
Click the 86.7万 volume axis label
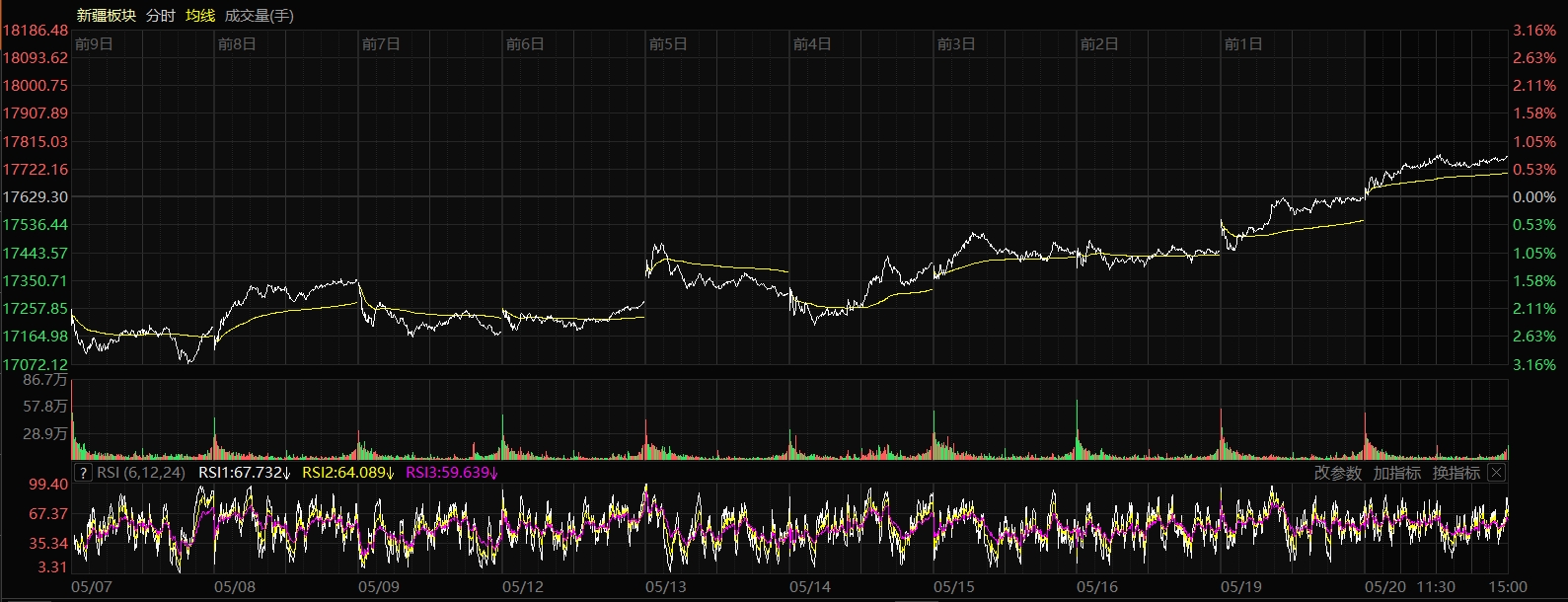[45, 380]
